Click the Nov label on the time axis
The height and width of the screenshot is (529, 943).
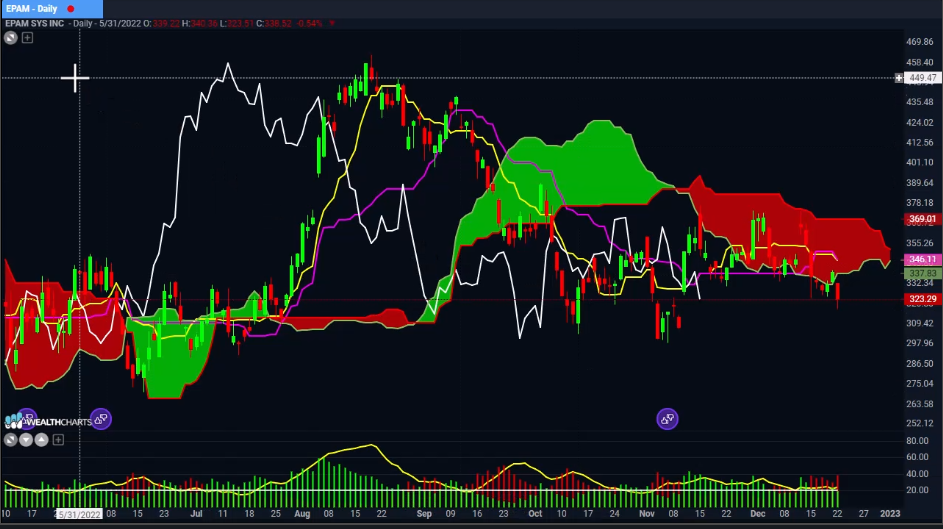647,514
